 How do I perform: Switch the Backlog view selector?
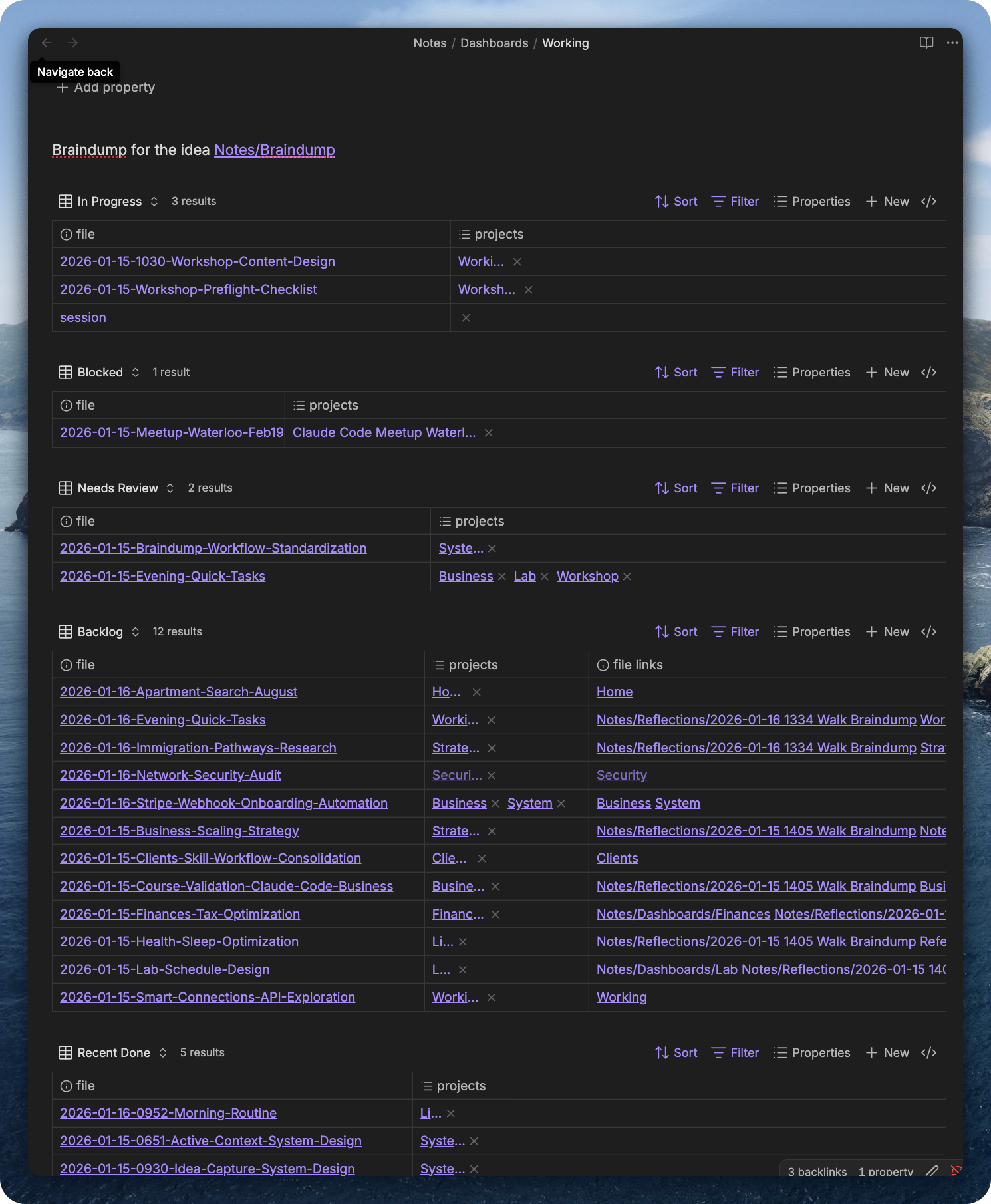(x=100, y=632)
